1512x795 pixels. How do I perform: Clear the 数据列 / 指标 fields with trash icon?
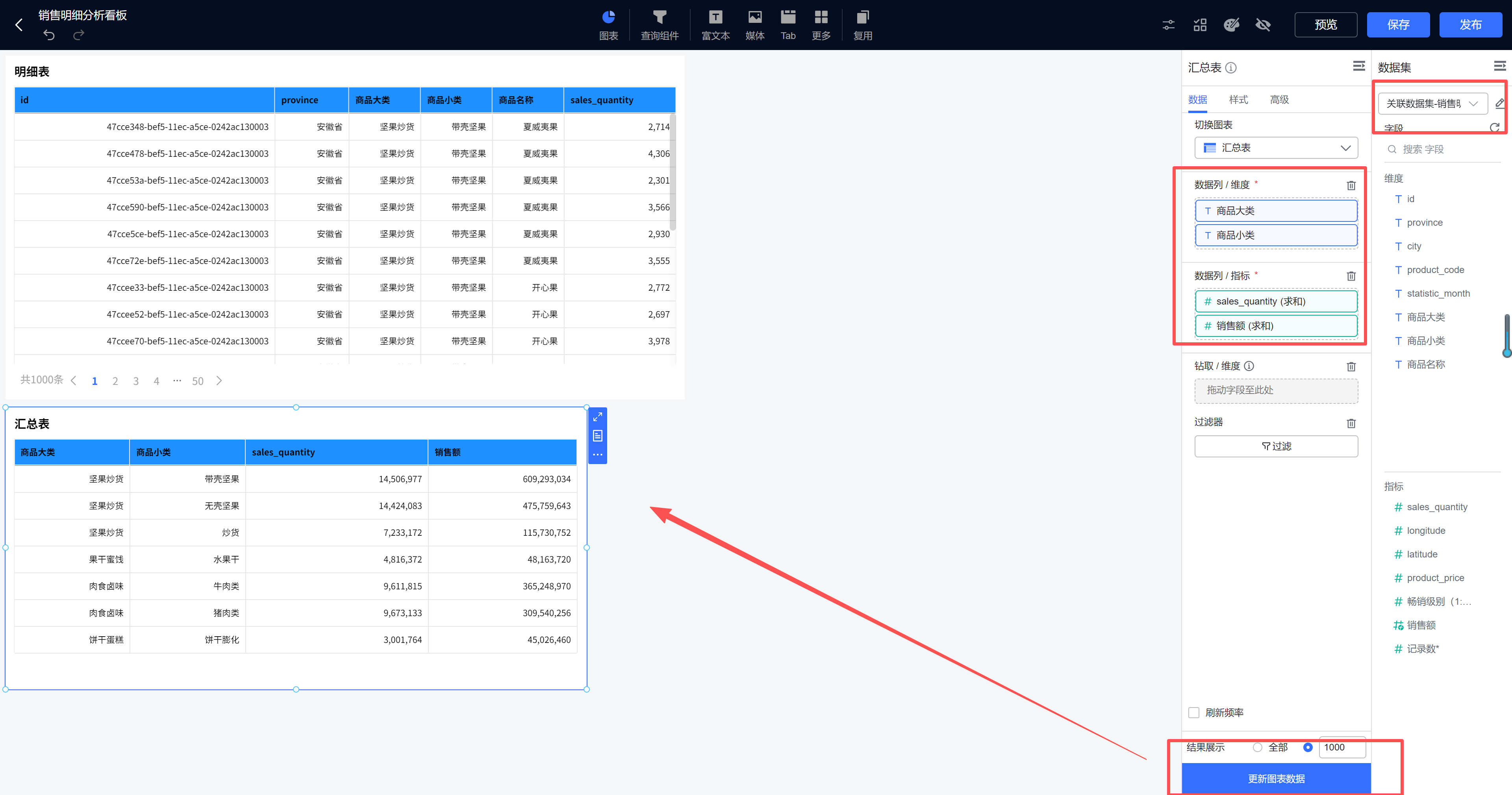click(1351, 276)
